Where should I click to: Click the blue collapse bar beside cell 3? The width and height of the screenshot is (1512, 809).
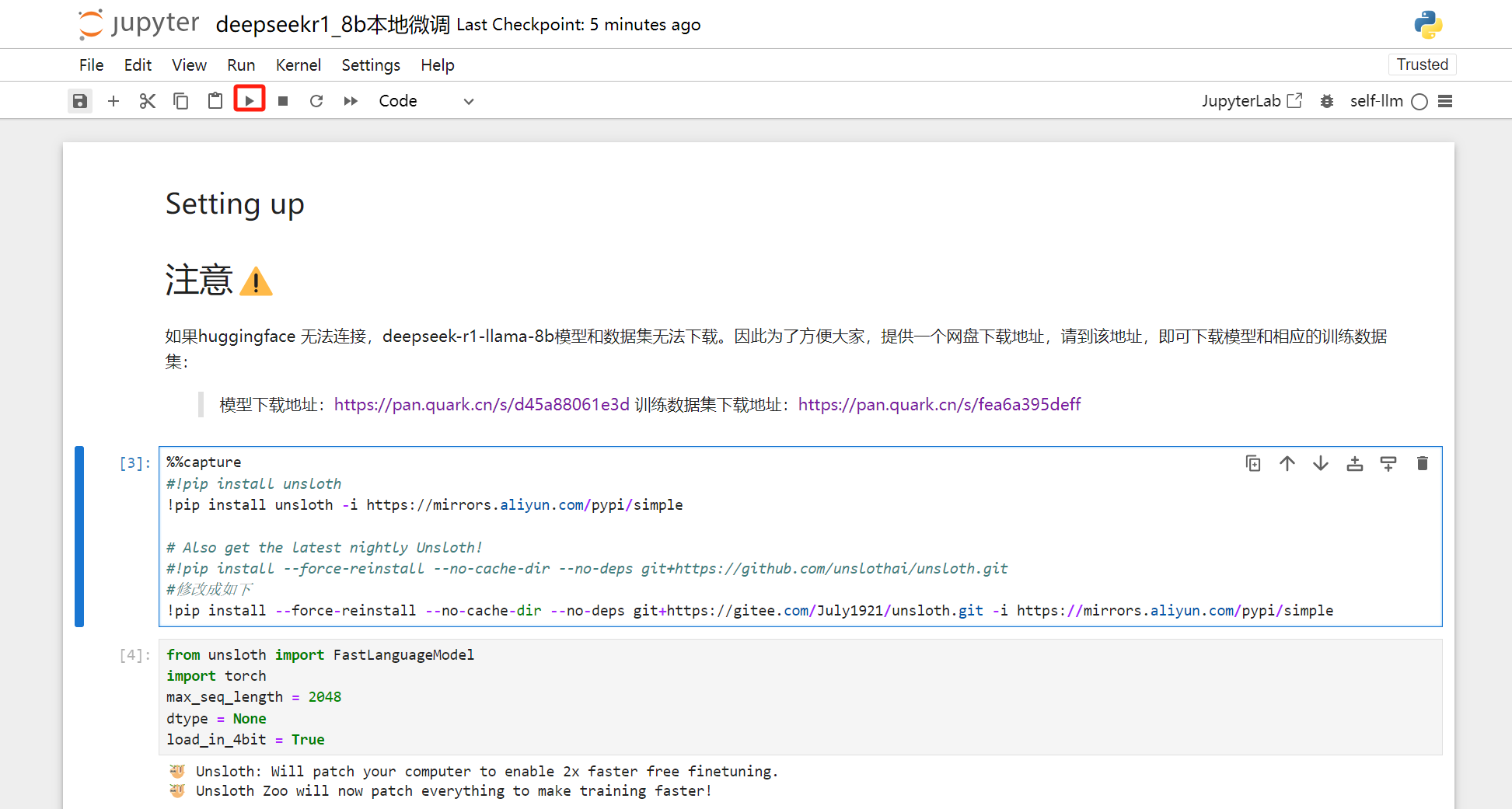click(x=79, y=536)
